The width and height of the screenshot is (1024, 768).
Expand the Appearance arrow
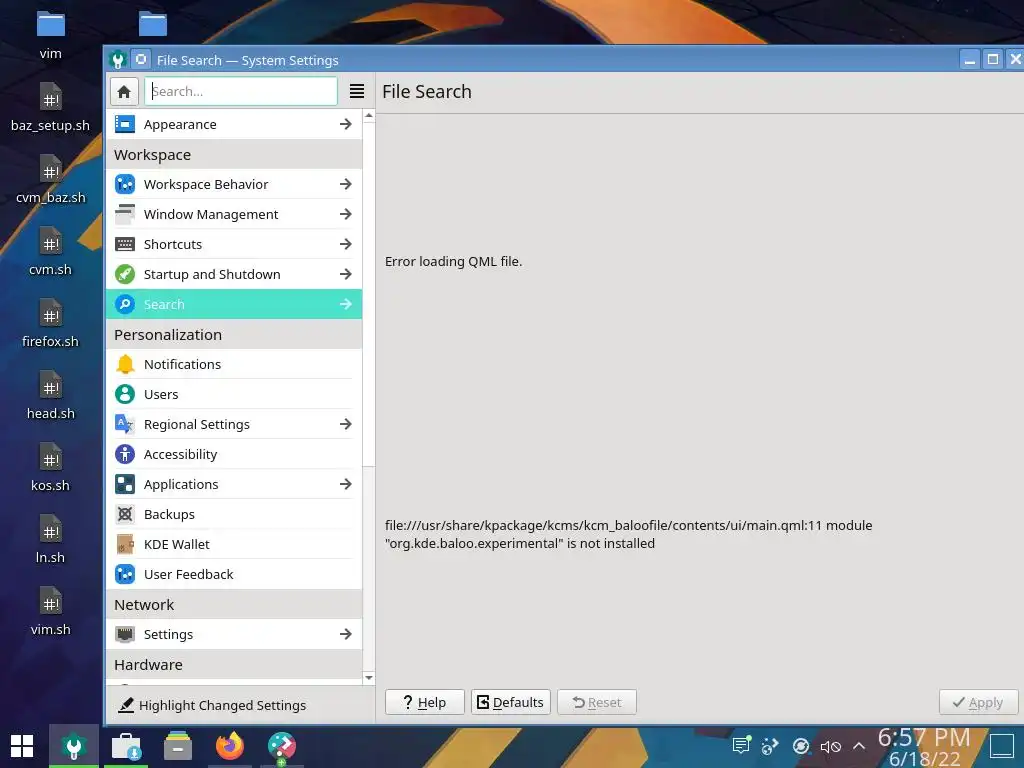pyautogui.click(x=345, y=124)
